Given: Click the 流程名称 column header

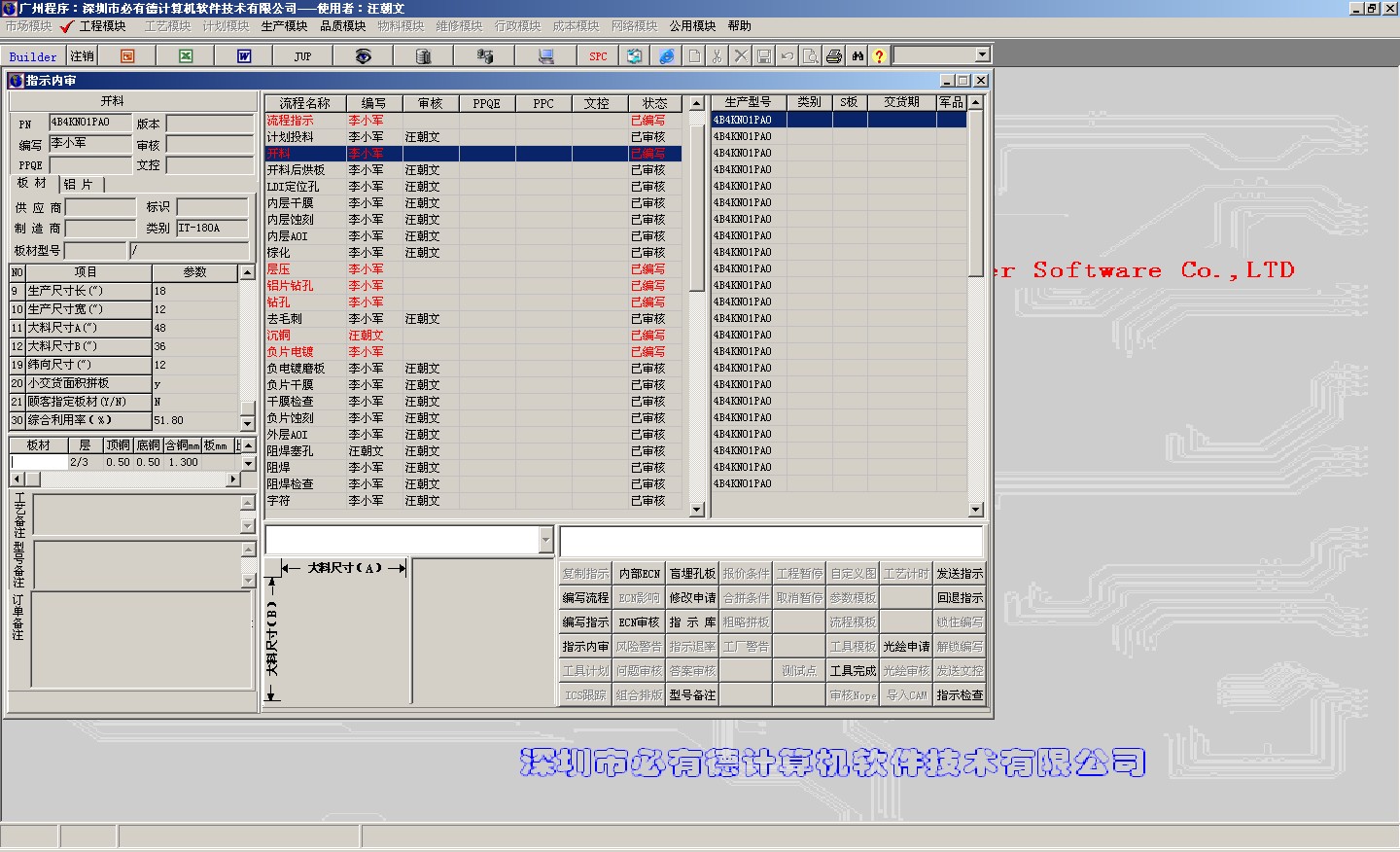Looking at the screenshot, I should [305, 103].
